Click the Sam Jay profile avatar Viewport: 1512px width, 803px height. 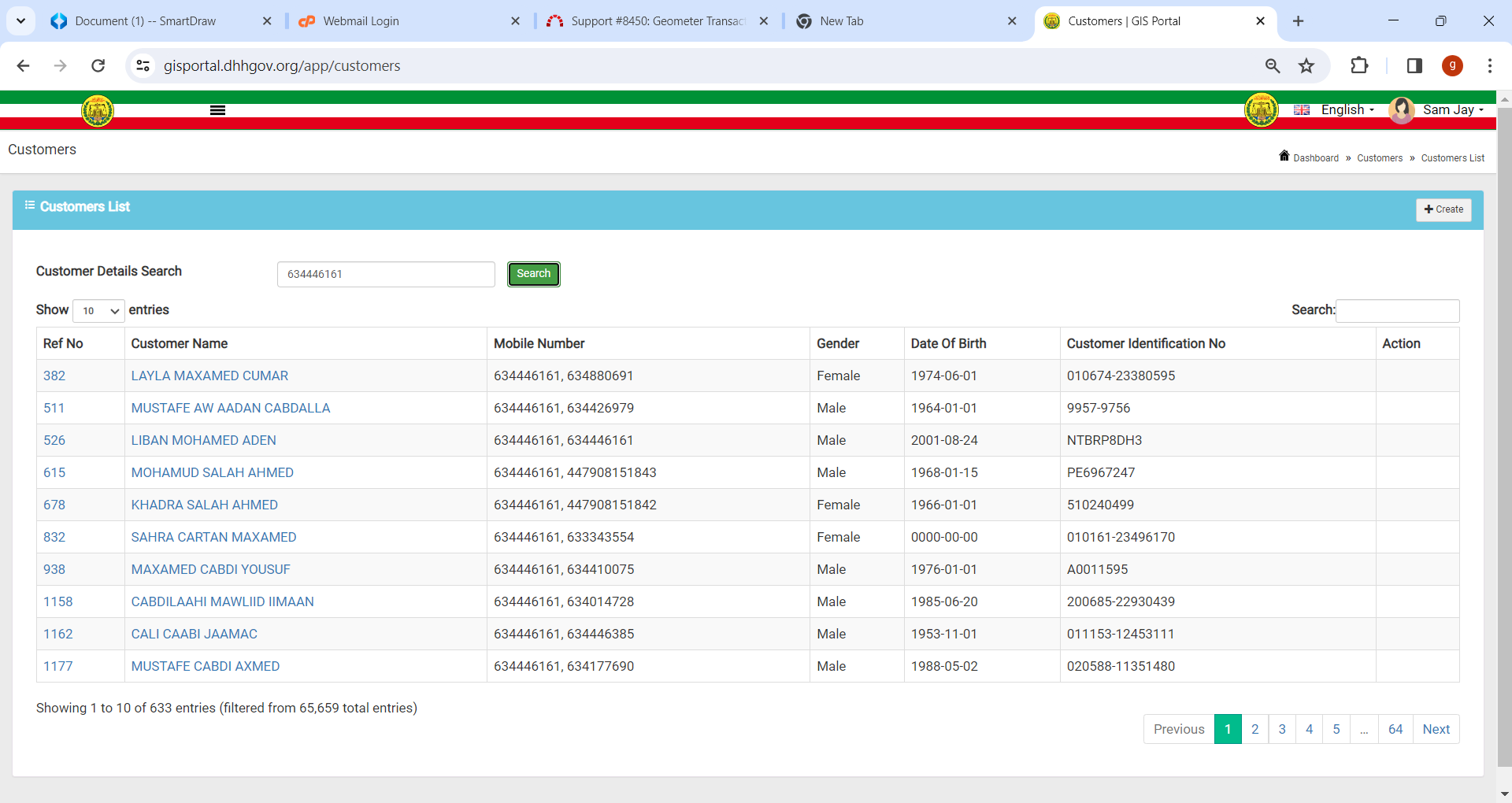click(x=1402, y=110)
